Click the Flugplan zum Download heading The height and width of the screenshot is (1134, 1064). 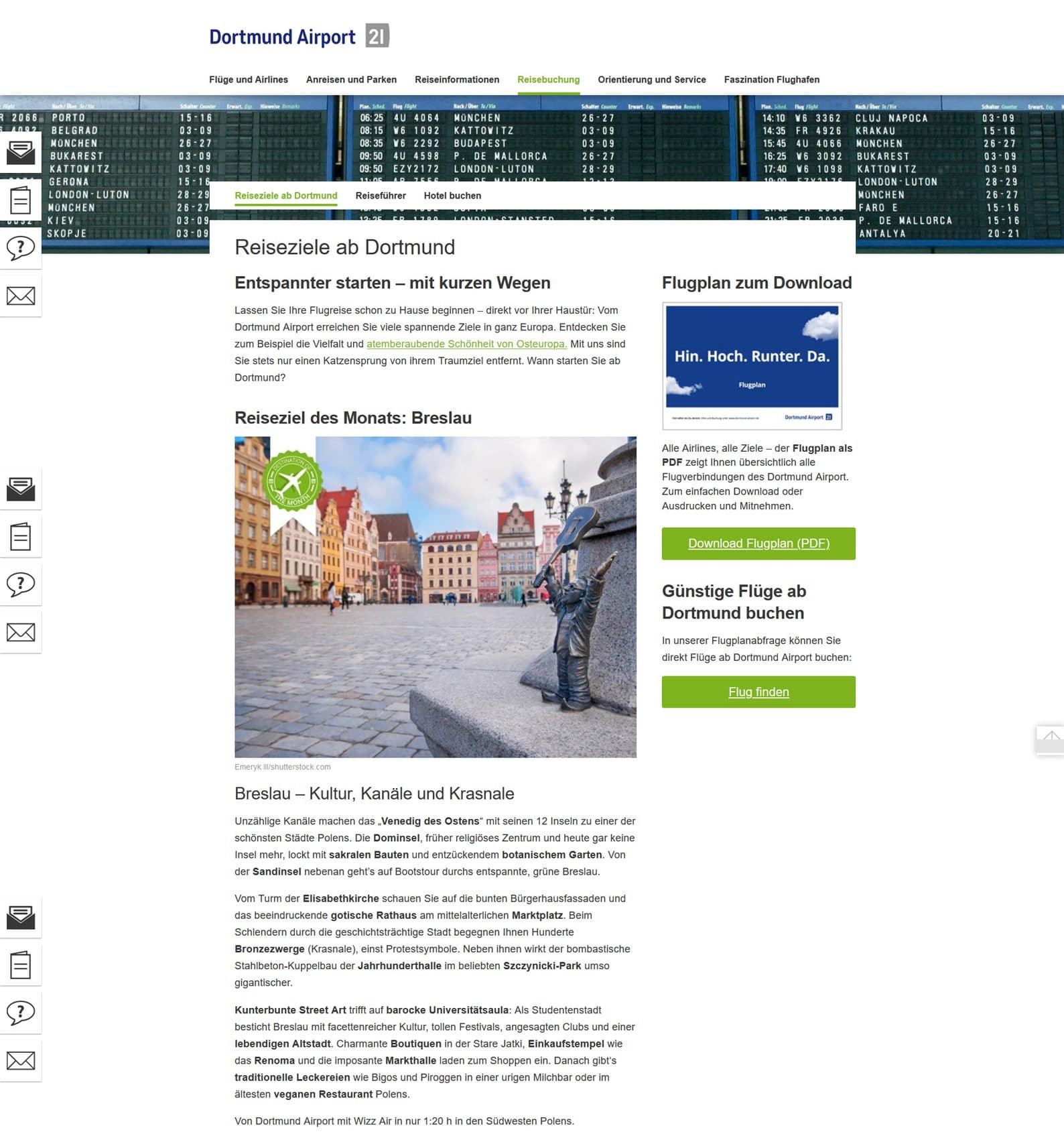757,283
